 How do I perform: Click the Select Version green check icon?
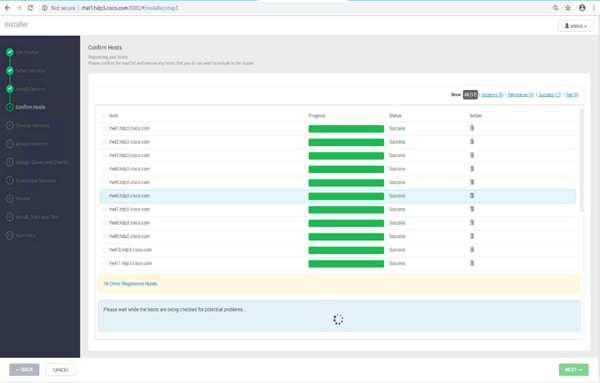tap(10, 70)
